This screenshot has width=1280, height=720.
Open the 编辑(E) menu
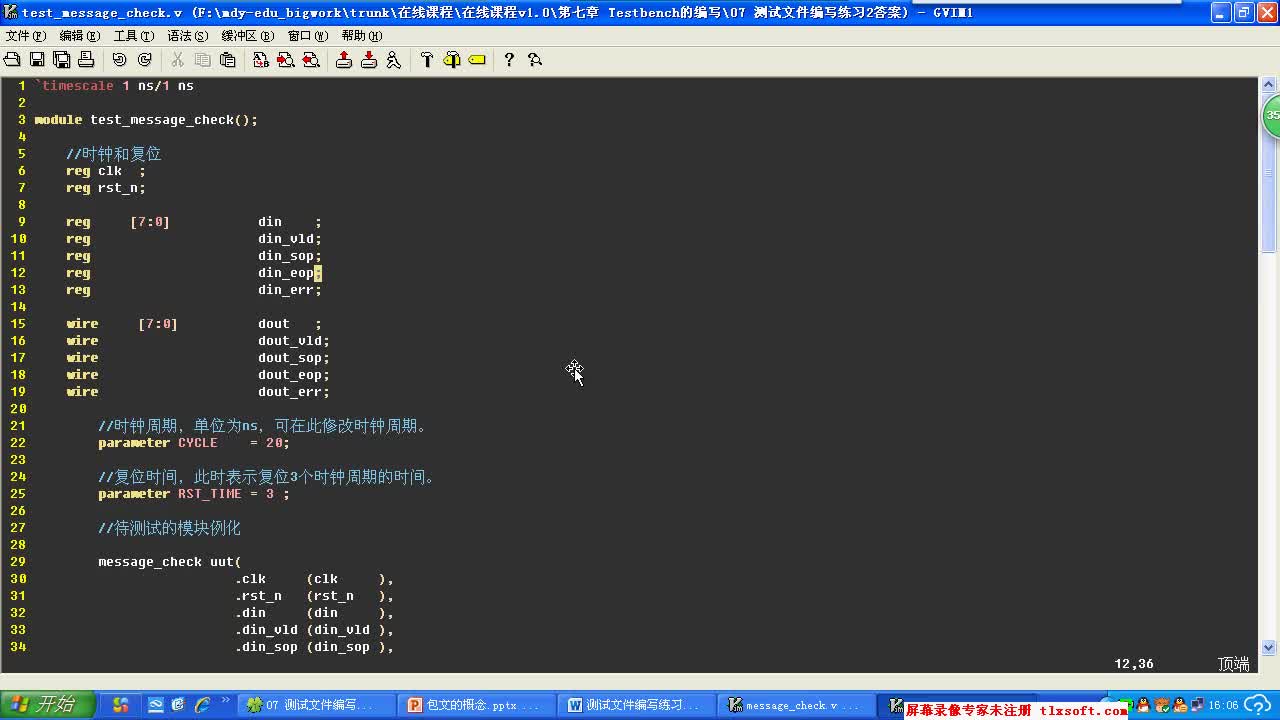pyautogui.click(x=79, y=35)
